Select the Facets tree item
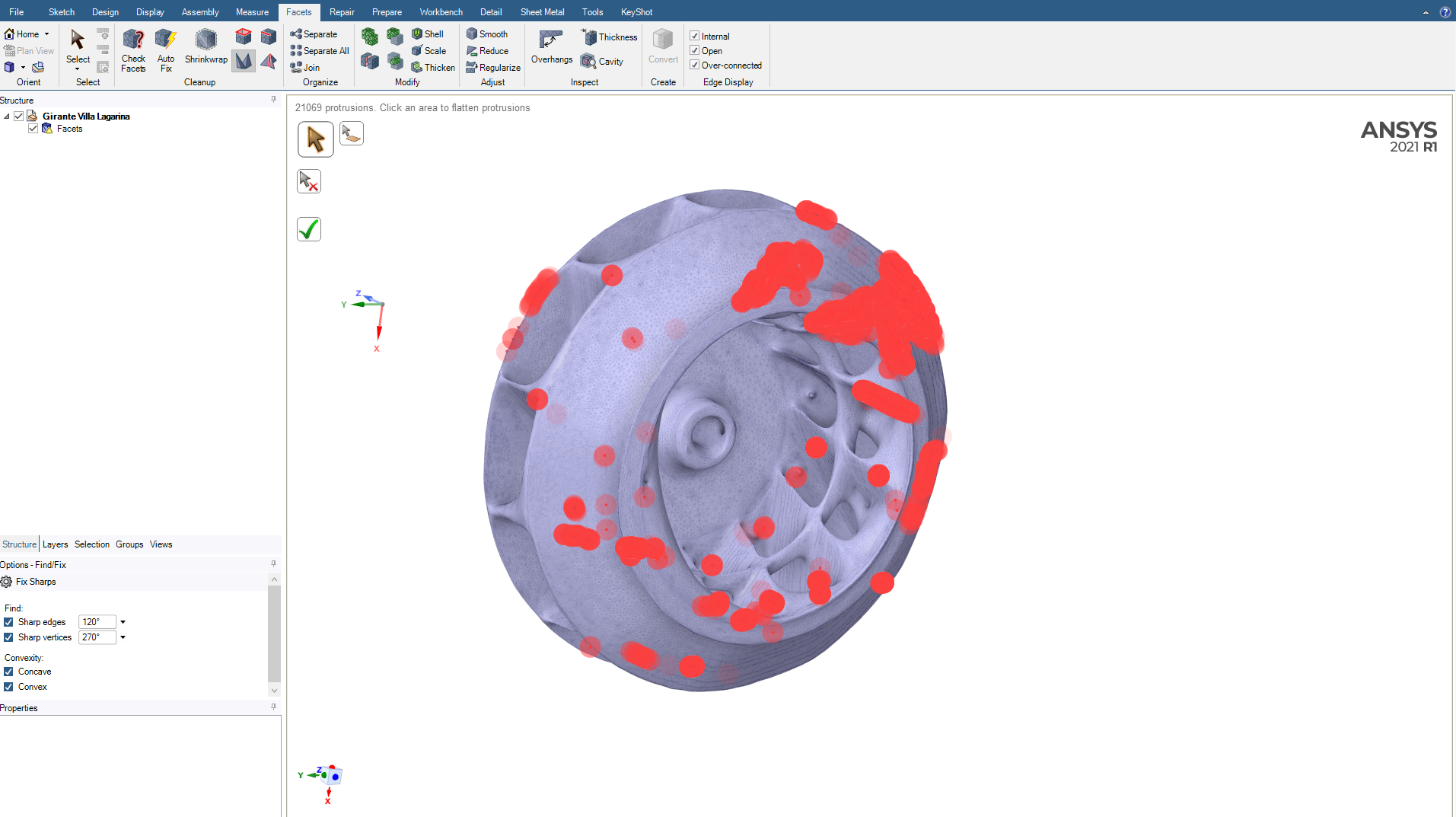The height and width of the screenshot is (817, 1456). (69, 129)
